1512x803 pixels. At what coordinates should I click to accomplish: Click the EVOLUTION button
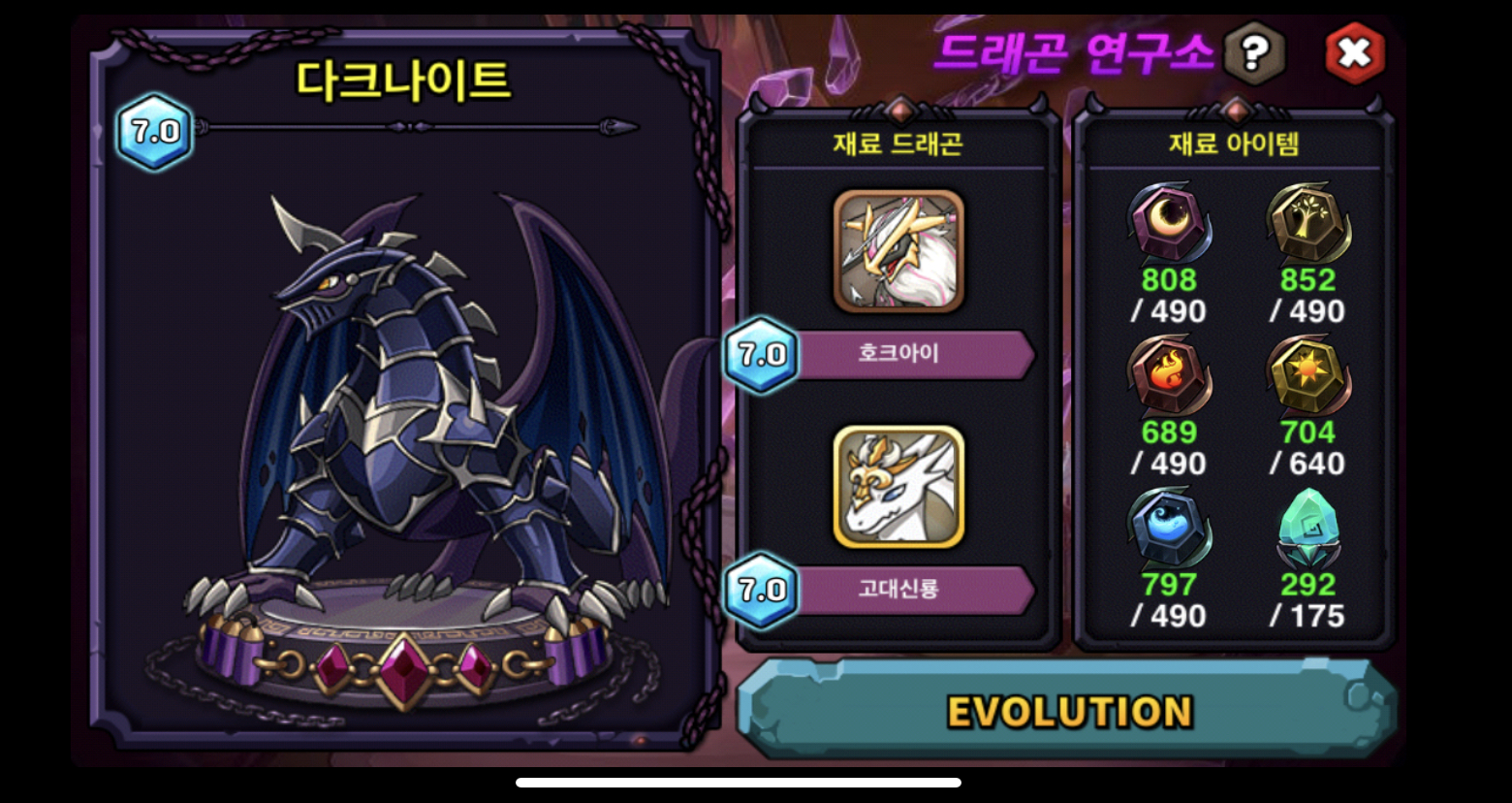(x=1067, y=710)
